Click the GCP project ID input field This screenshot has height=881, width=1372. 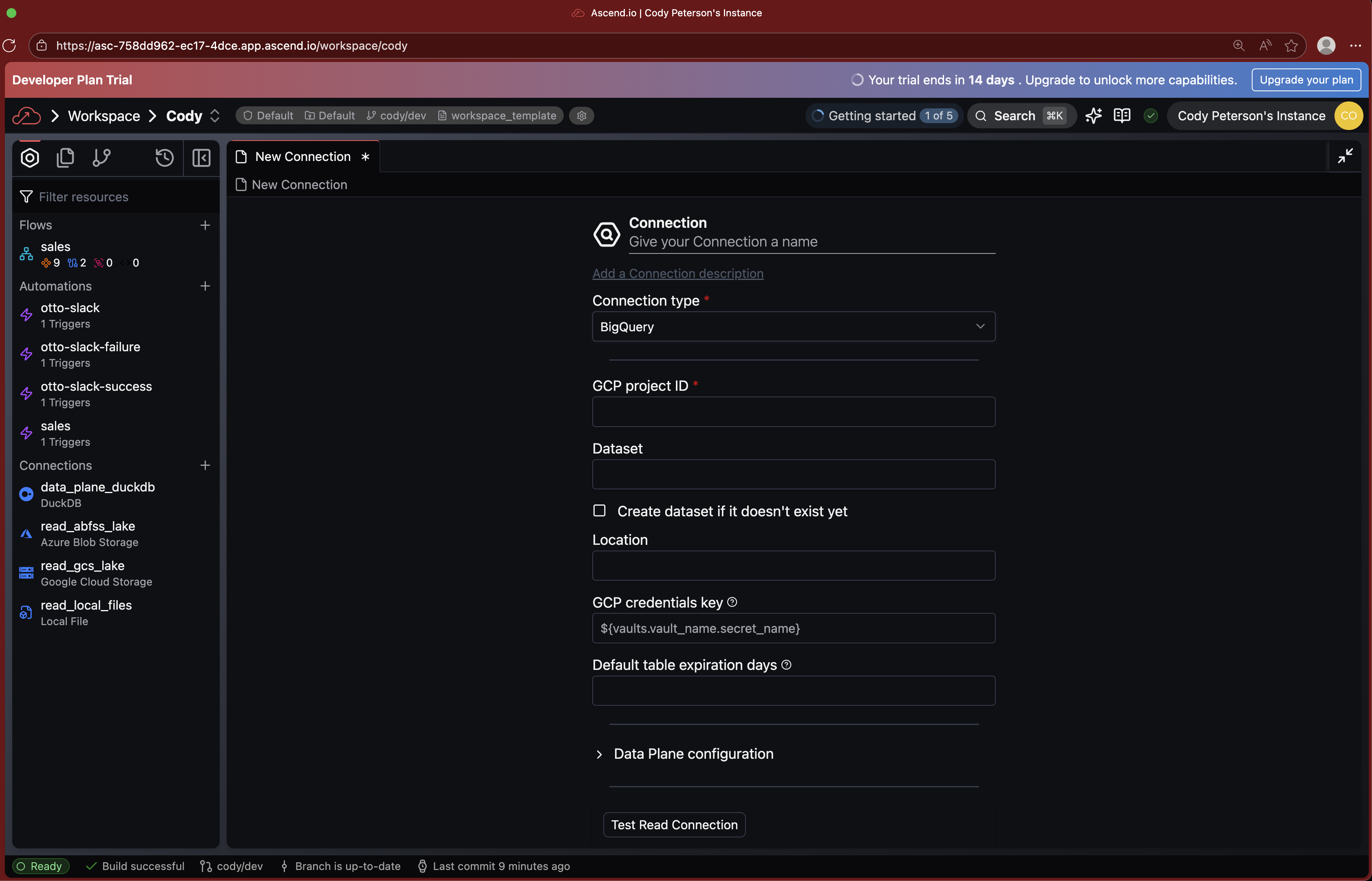(793, 411)
